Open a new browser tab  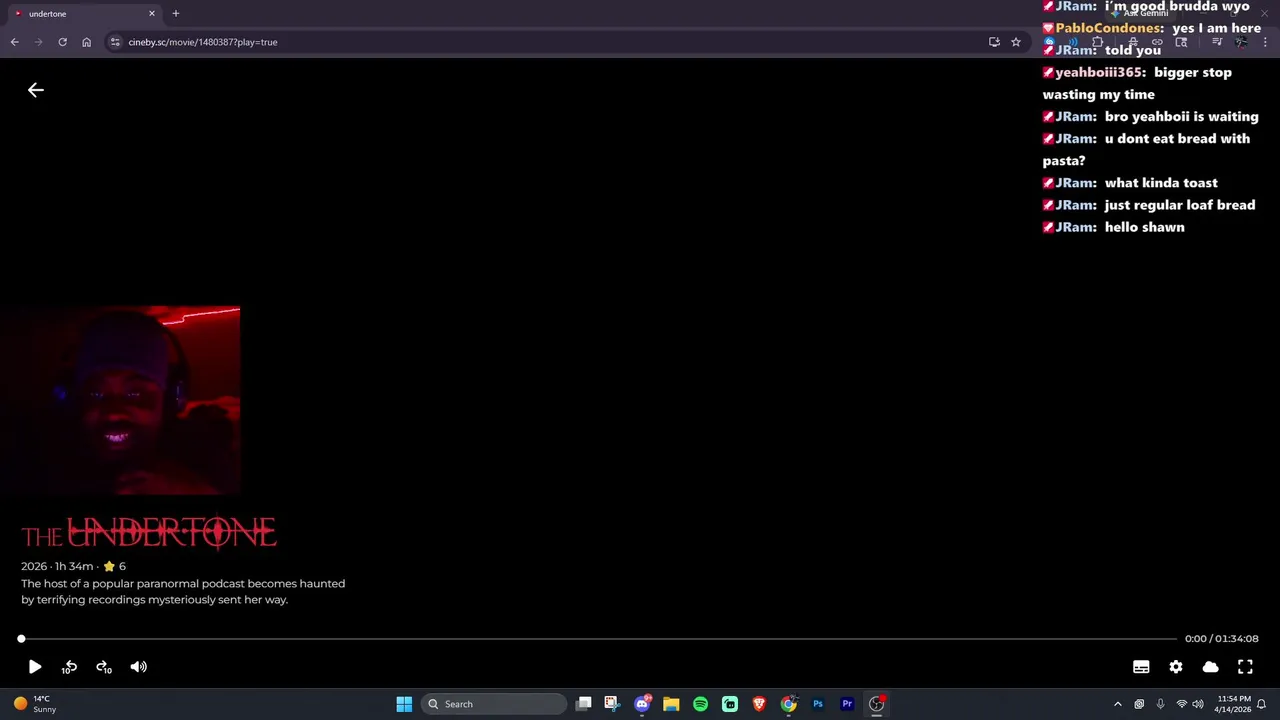click(x=176, y=14)
